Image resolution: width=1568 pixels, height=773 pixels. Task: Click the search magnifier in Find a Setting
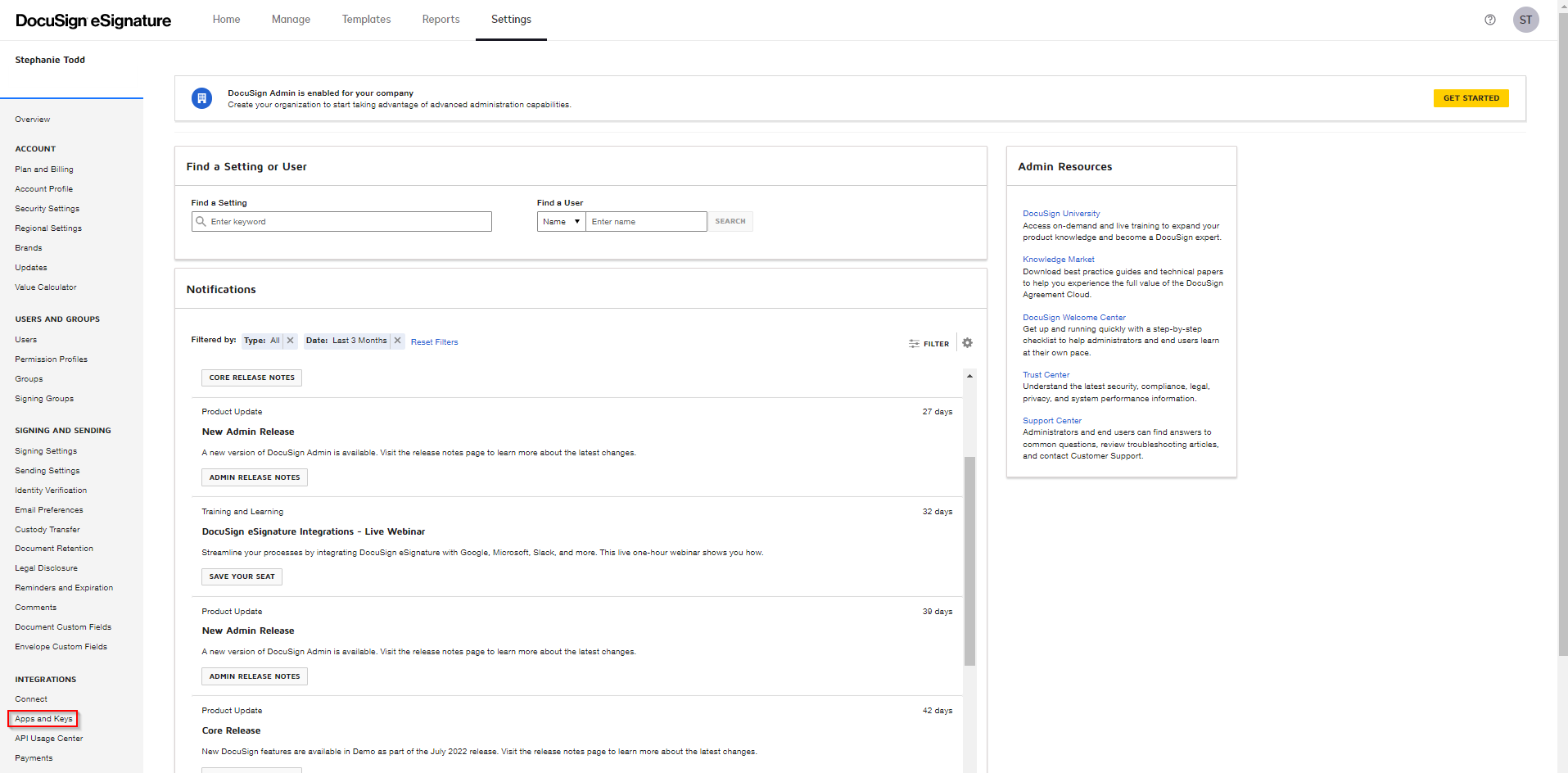201,221
